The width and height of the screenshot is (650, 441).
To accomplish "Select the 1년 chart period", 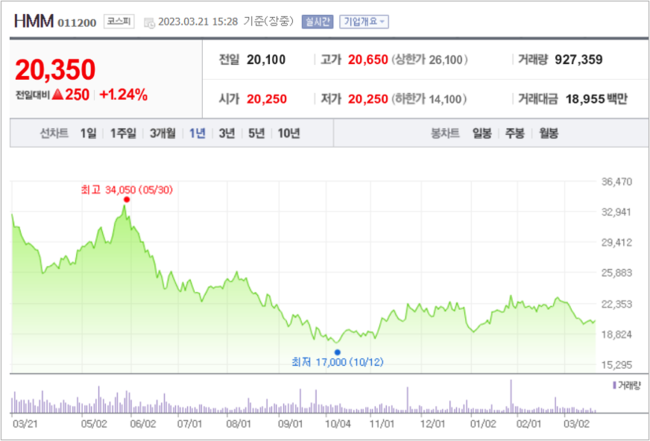I will click(197, 133).
